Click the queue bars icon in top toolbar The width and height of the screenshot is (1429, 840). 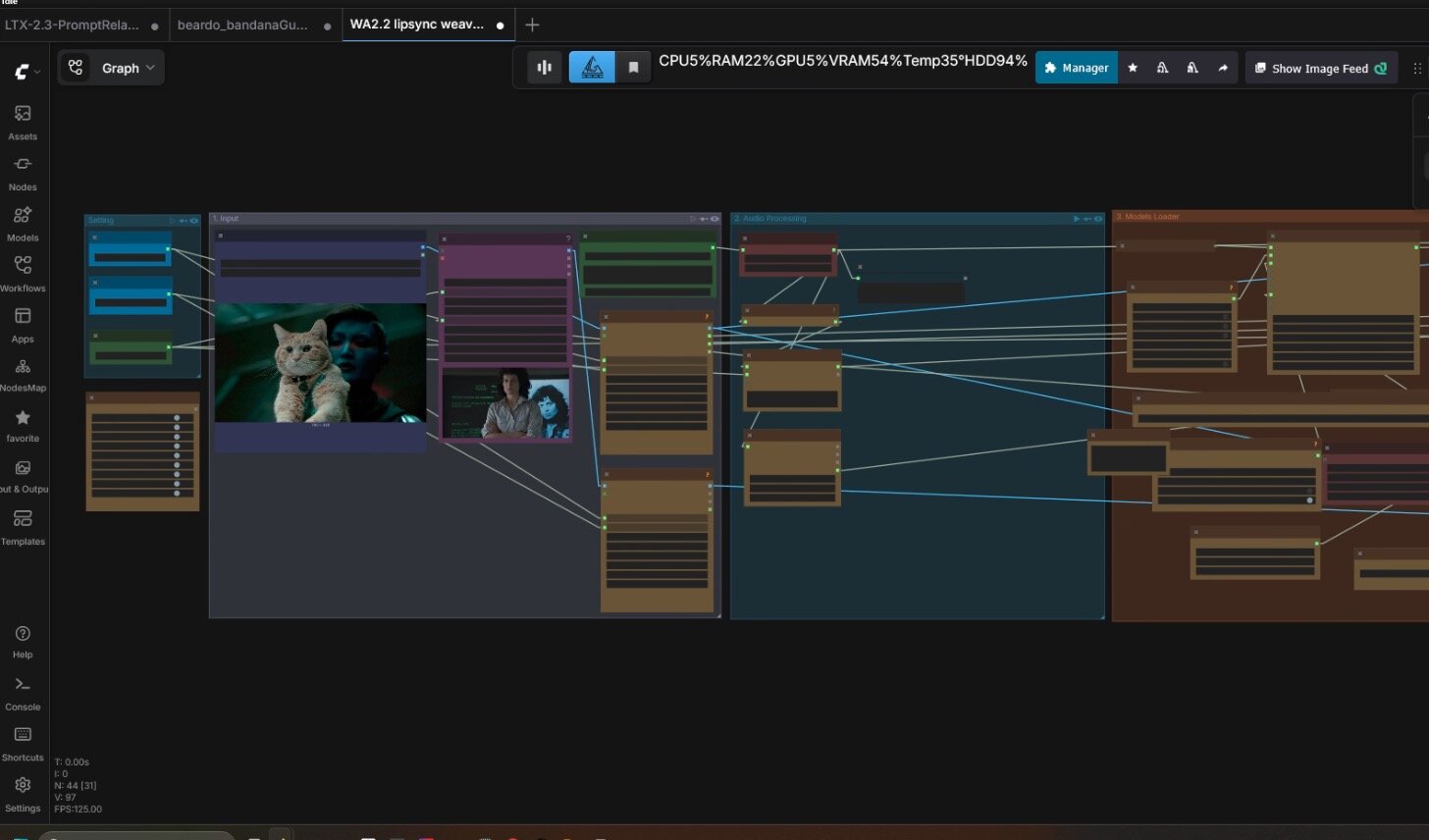click(x=544, y=68)
